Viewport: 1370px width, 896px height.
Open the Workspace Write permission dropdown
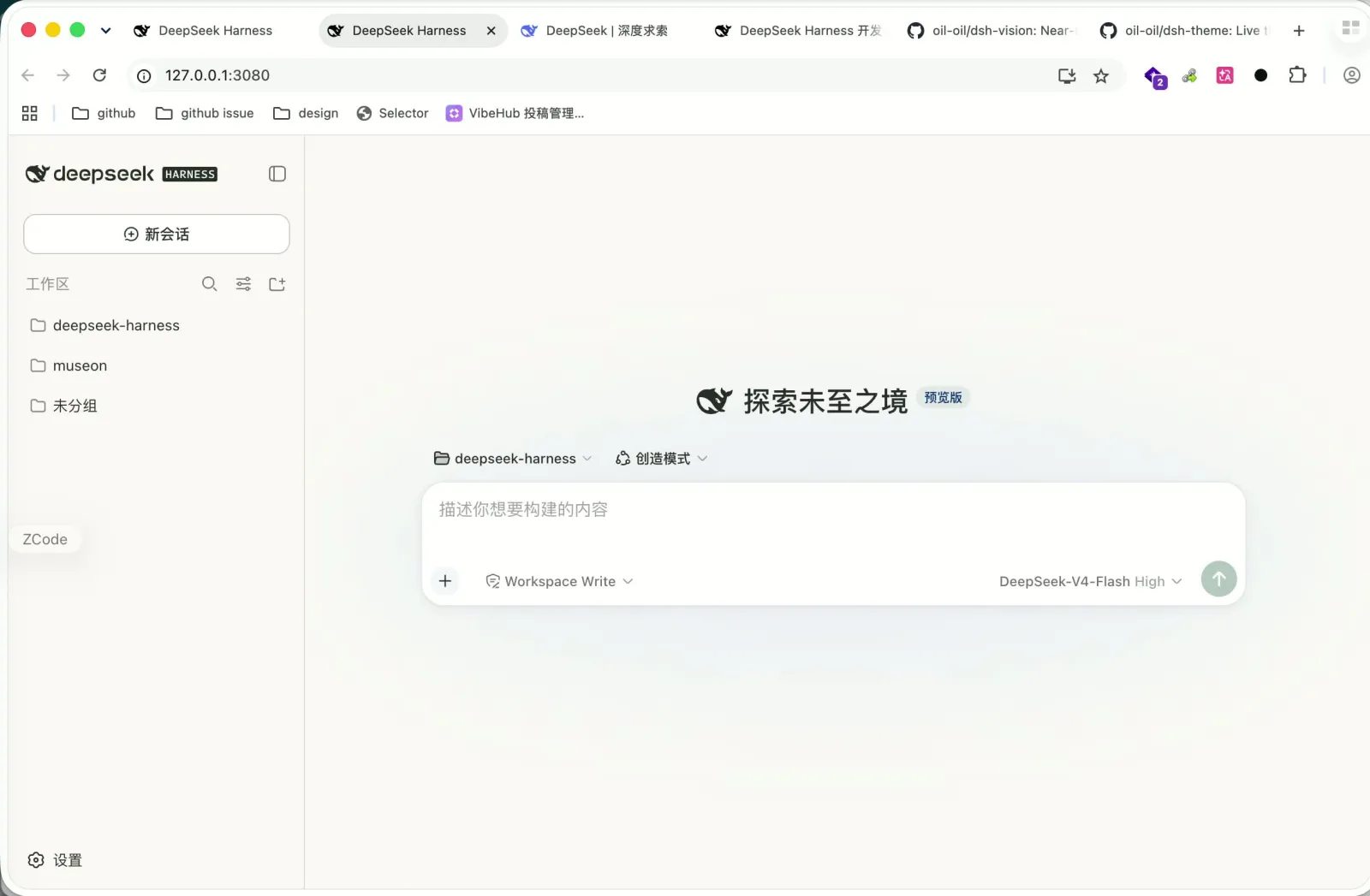pos(559,581)
